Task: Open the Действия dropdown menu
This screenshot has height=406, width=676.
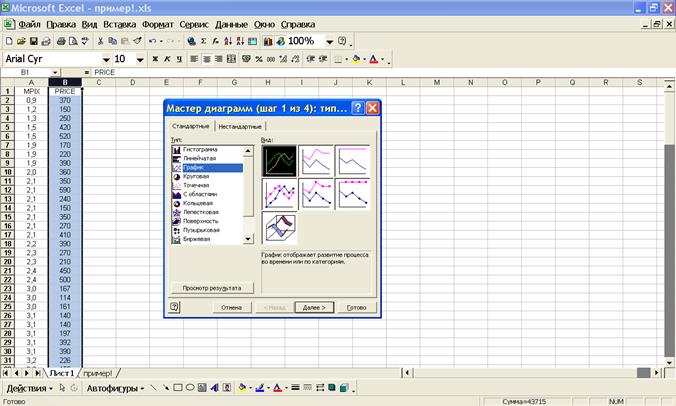Action: 29,388
